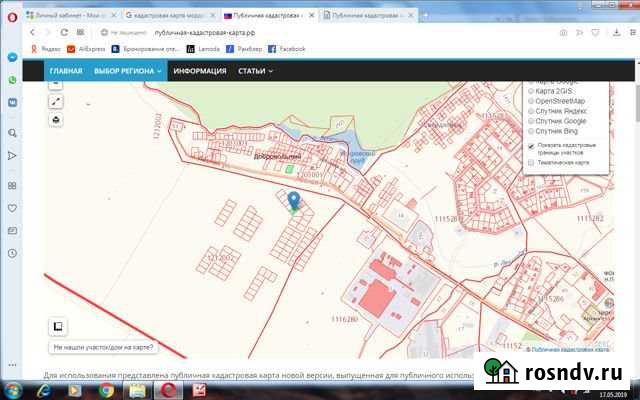This screenshot has width=640, height=400.
Task: Click the blue location pin marker
Action: [293, 201]
